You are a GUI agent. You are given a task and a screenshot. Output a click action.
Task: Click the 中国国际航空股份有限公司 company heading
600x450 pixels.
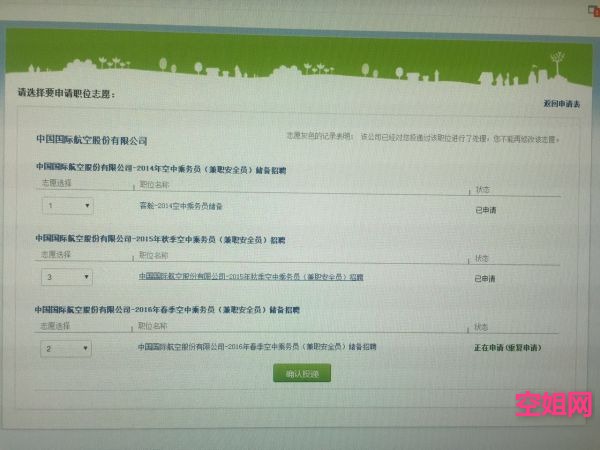point(92,140)
